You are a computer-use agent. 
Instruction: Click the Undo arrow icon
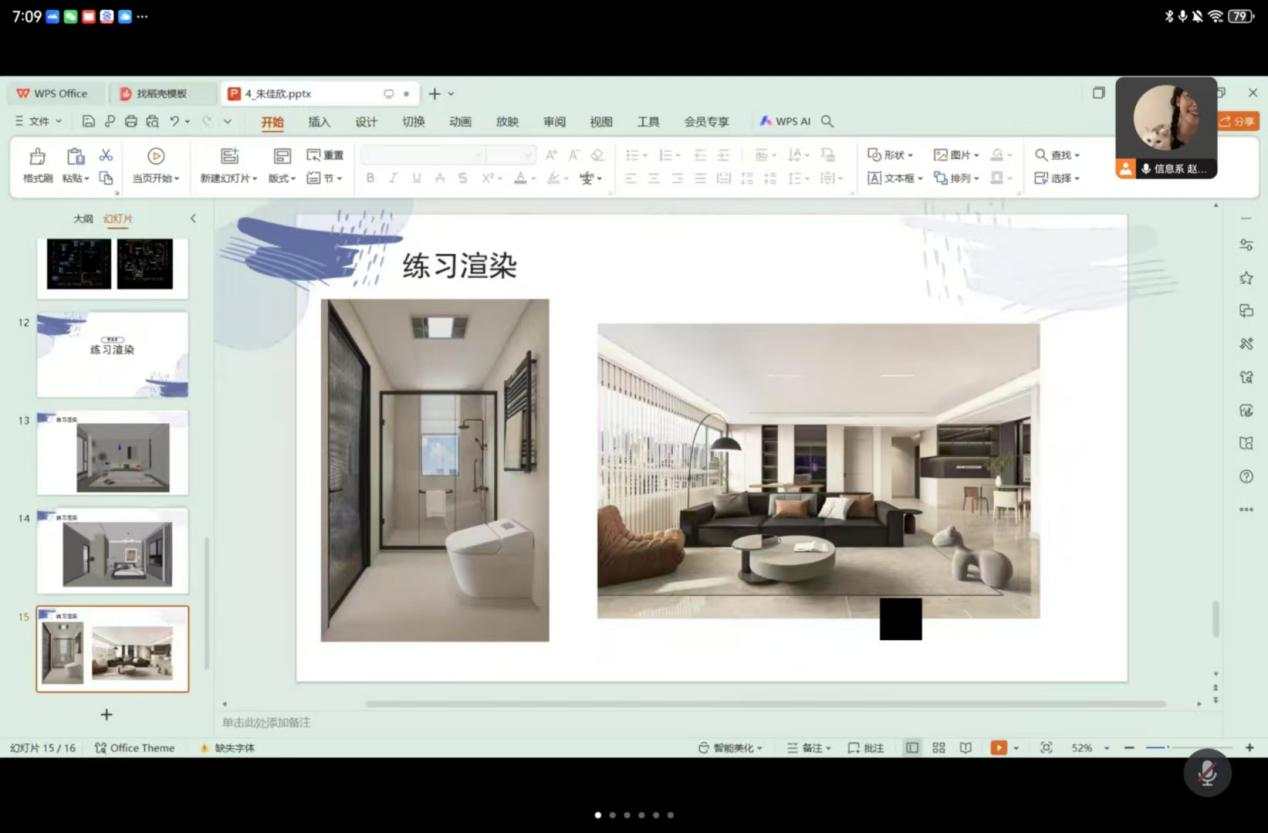pos(175,122)
